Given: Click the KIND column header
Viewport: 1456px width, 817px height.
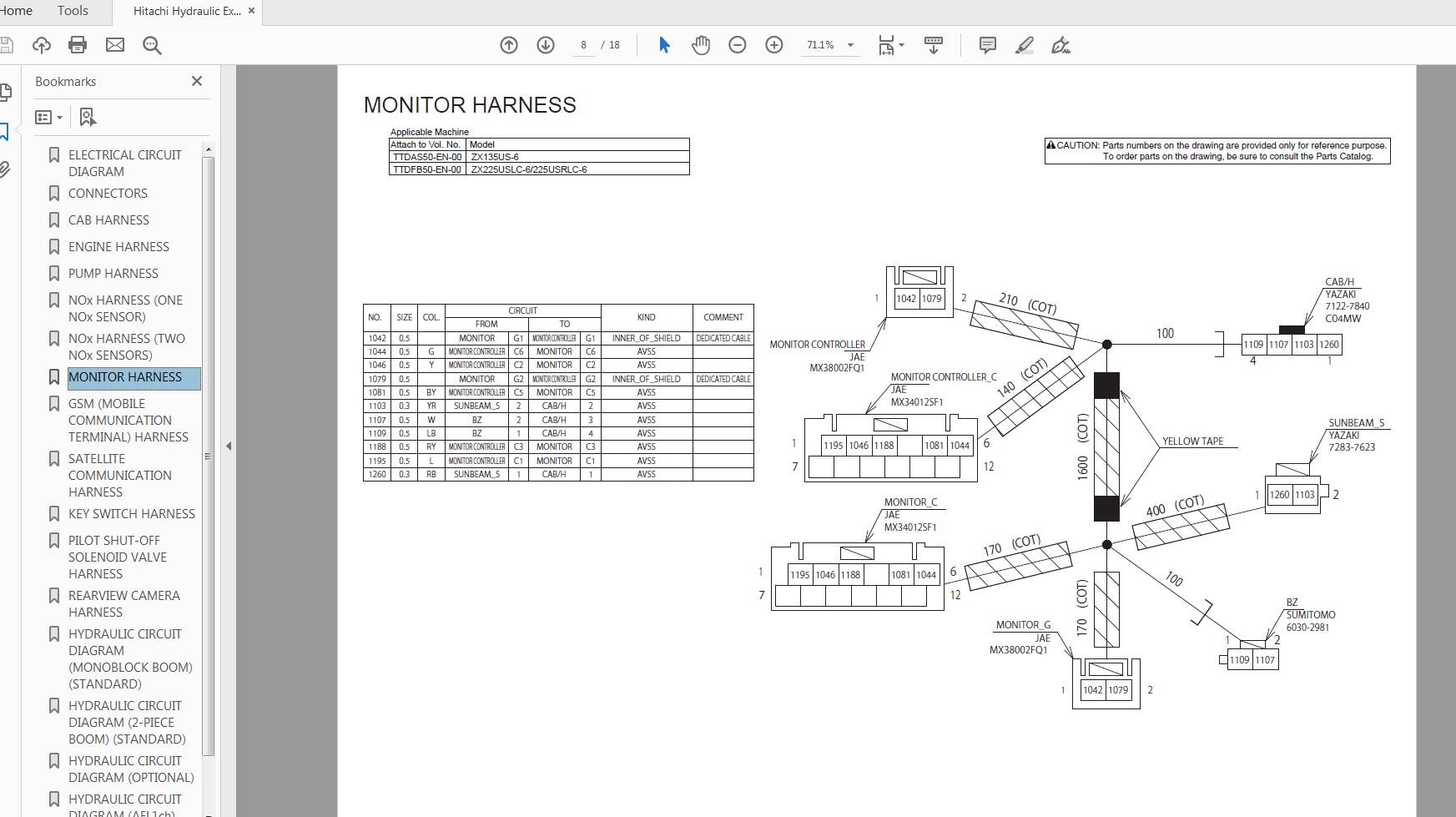Looking at the screenshot, I should point(647,317).
